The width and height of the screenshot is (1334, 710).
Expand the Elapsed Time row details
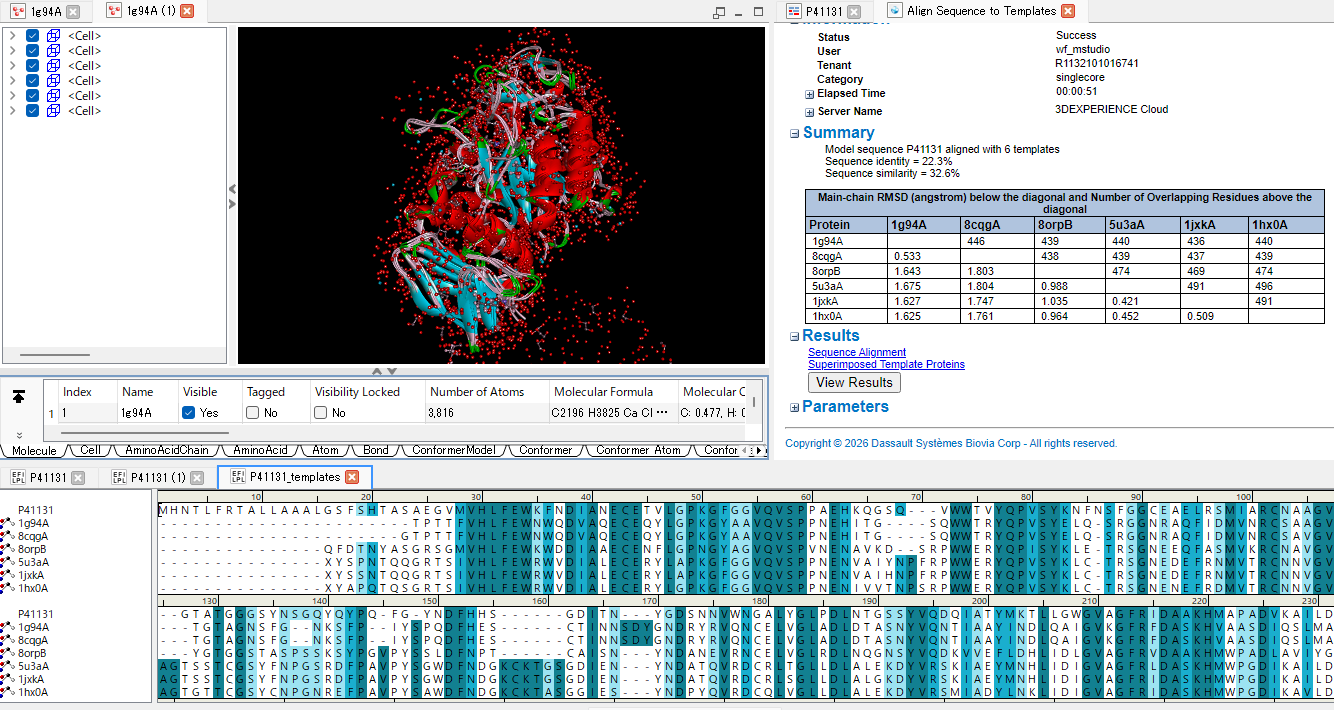click(x=809, y=94)
